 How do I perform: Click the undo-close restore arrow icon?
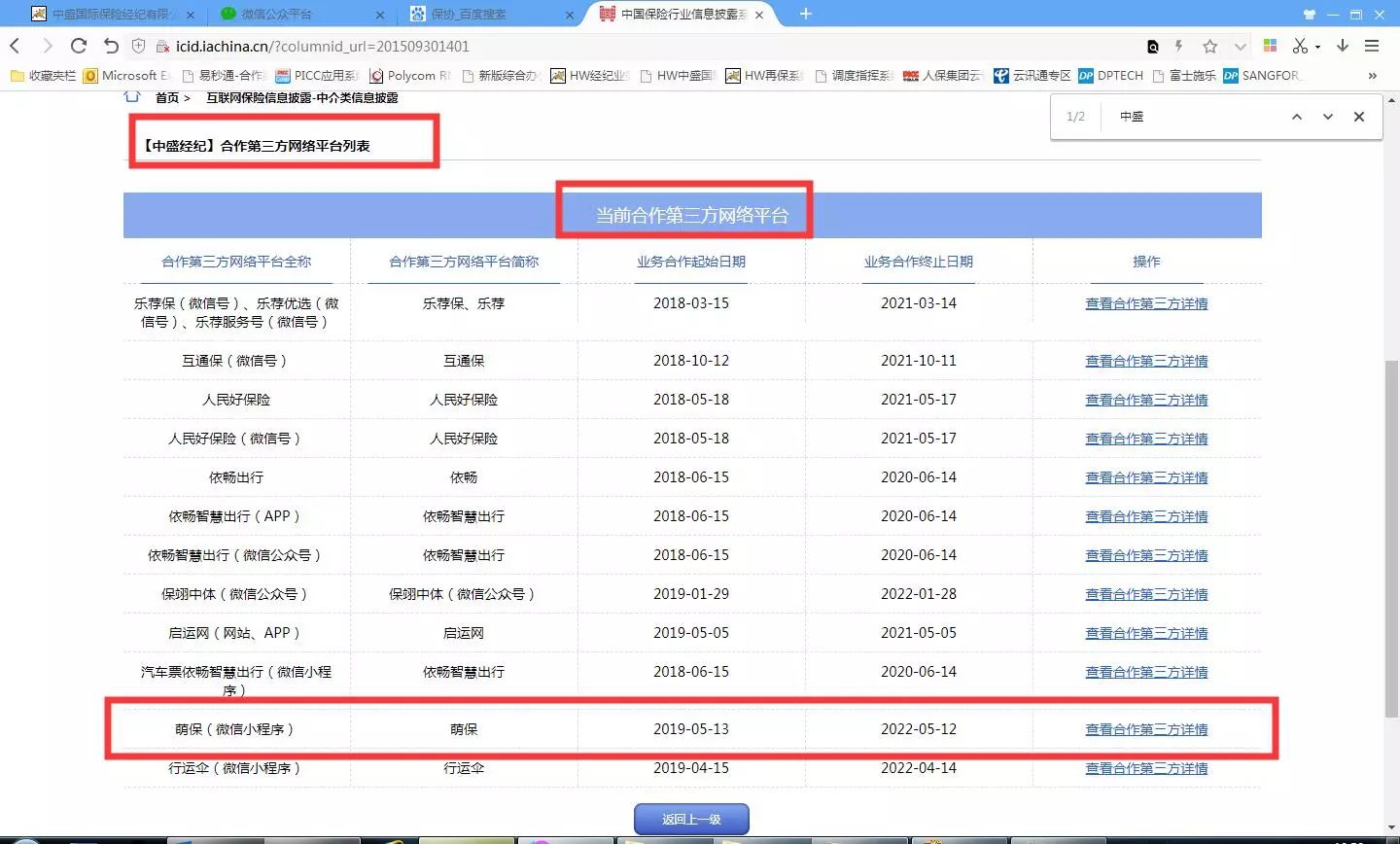click(111, 46)
